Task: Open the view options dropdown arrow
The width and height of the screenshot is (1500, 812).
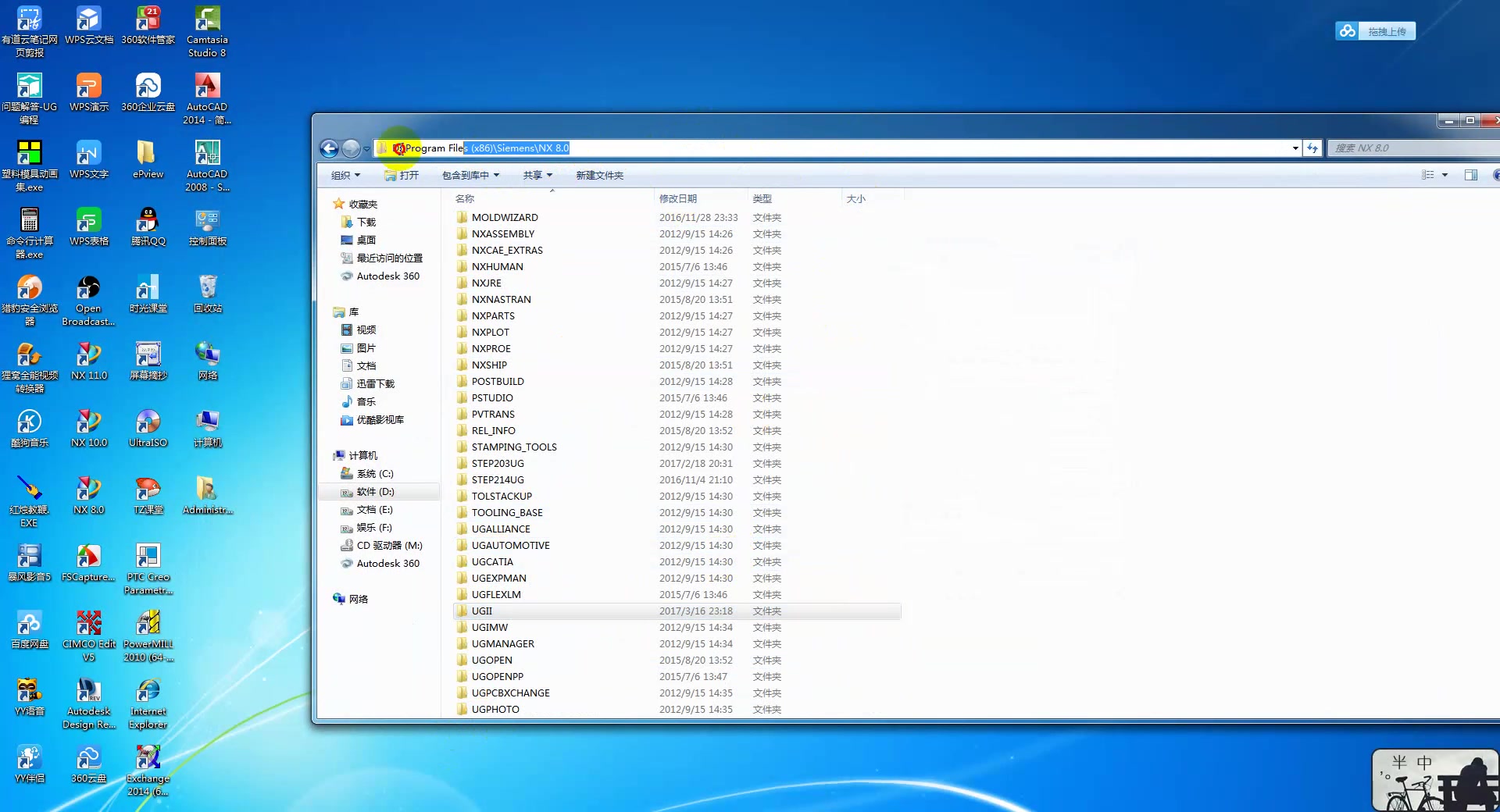Action: 1445,175
